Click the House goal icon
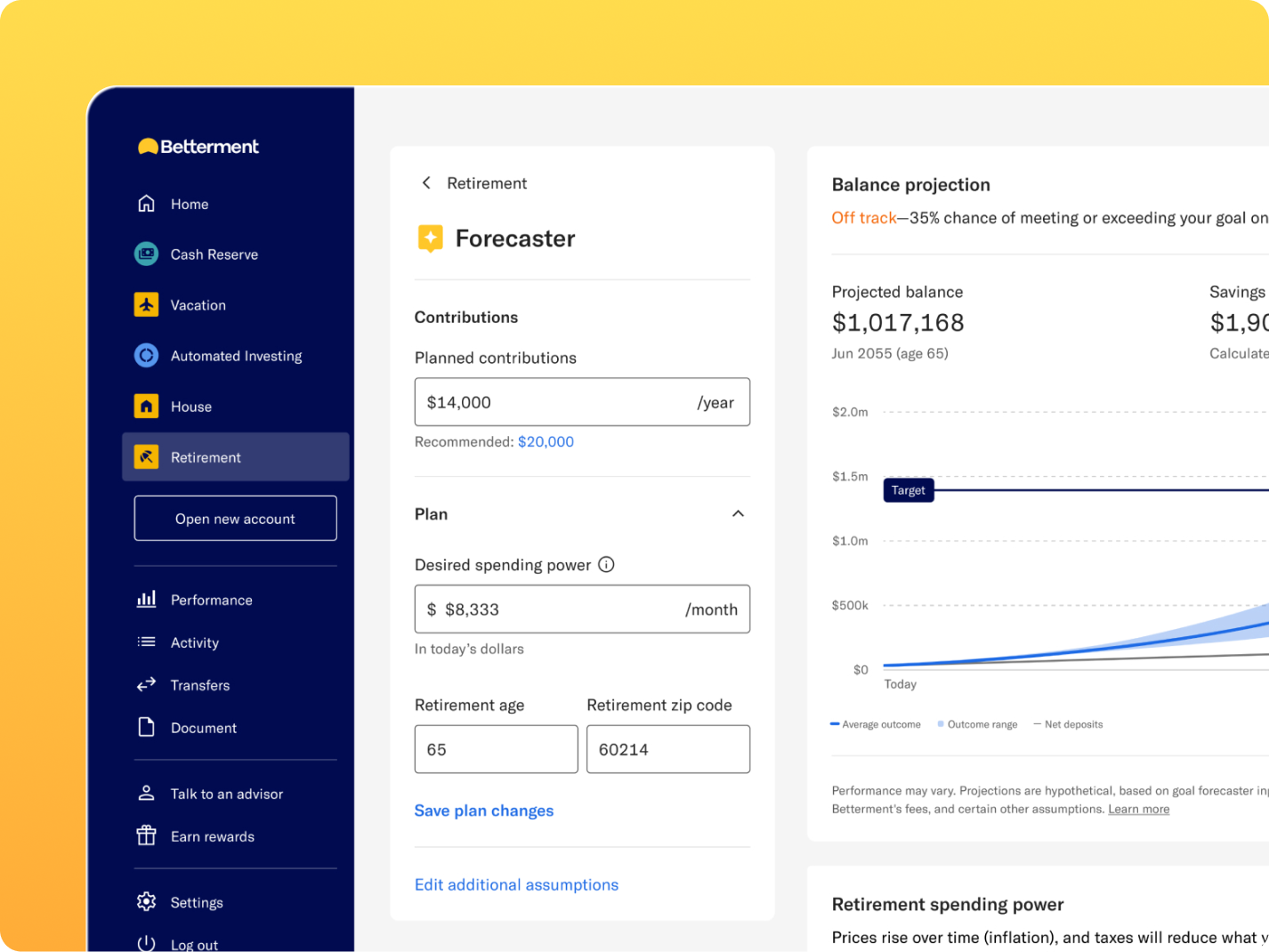1269x952 pixels. 146,407
